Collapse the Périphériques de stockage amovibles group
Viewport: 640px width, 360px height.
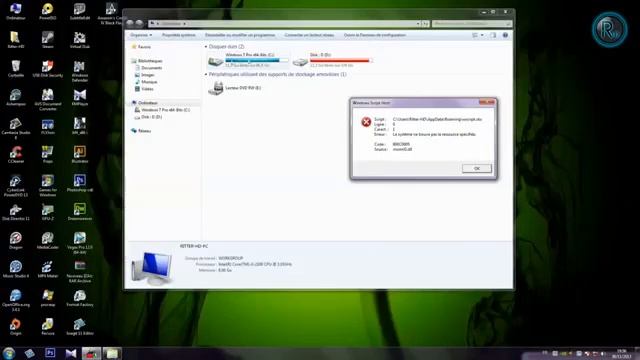206,74
